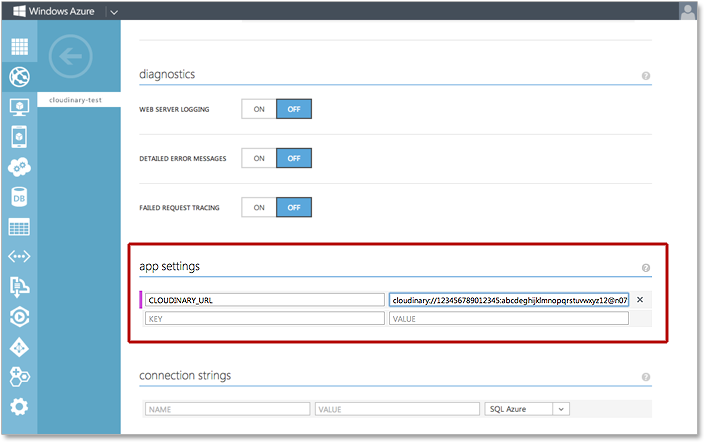705x442 pixels.
Task: Click the DETAILED ERROR MESSAGES label
Action: 183,158
